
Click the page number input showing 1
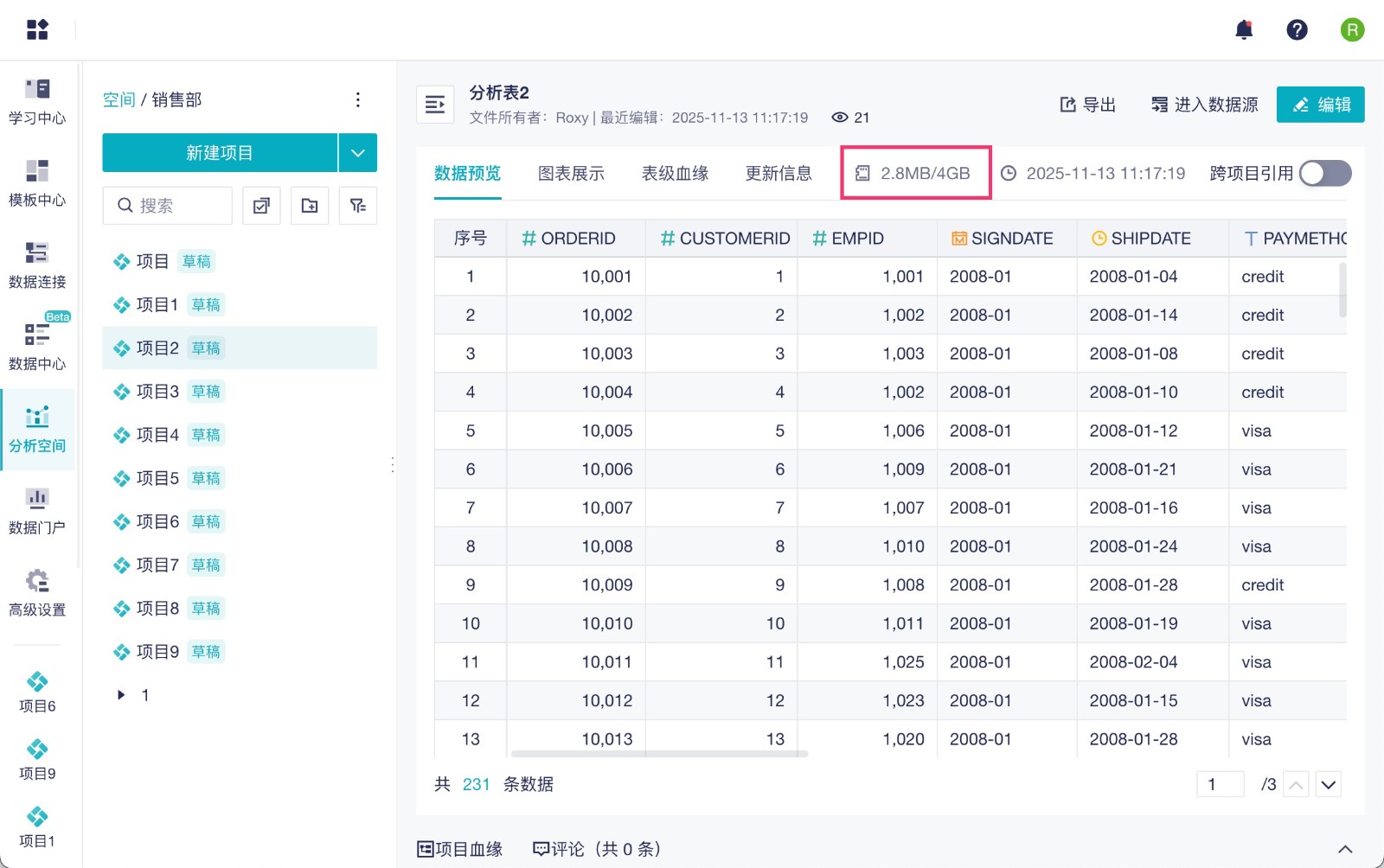click(x=1220, y=784)
